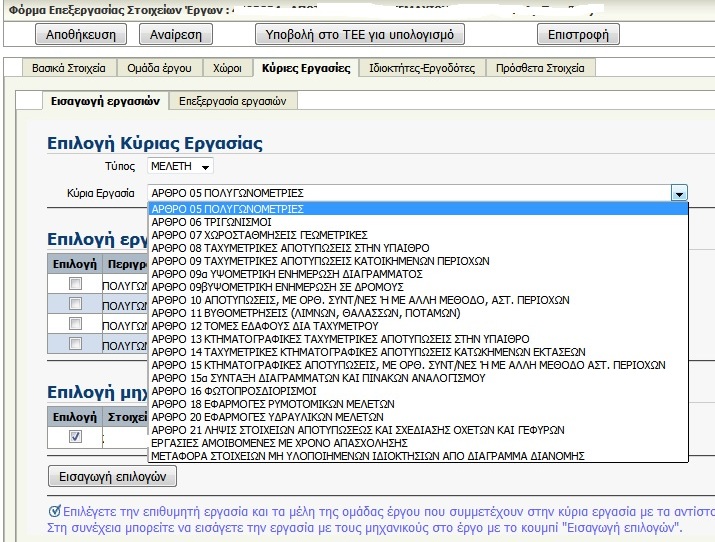Click the Αποθήκευση button
Image resolution: width=715 pixels, height=542 pixels.
click(x=81, y=34)
